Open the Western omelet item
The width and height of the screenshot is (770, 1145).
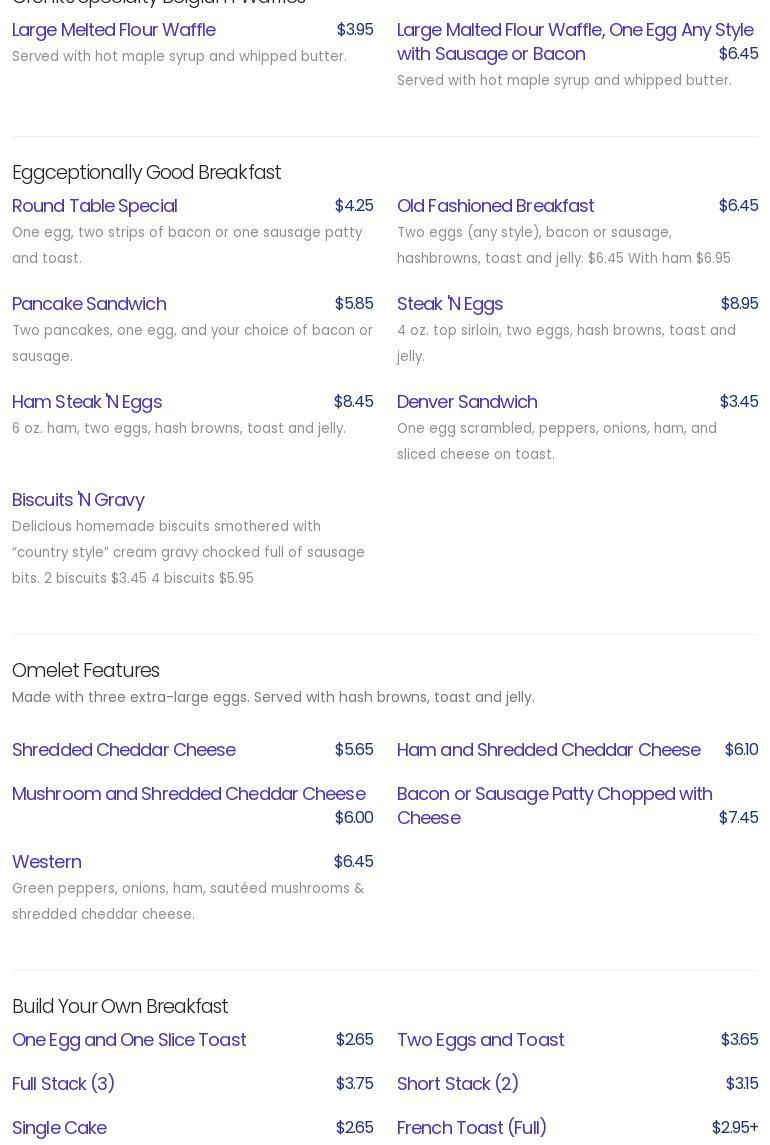pyautogui.click(x=47, y=862)
